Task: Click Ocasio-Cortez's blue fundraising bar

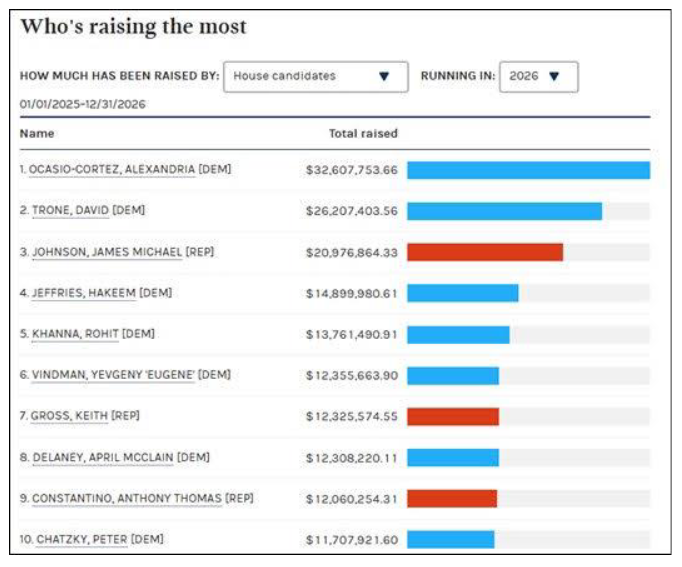Action: point(528,170)
